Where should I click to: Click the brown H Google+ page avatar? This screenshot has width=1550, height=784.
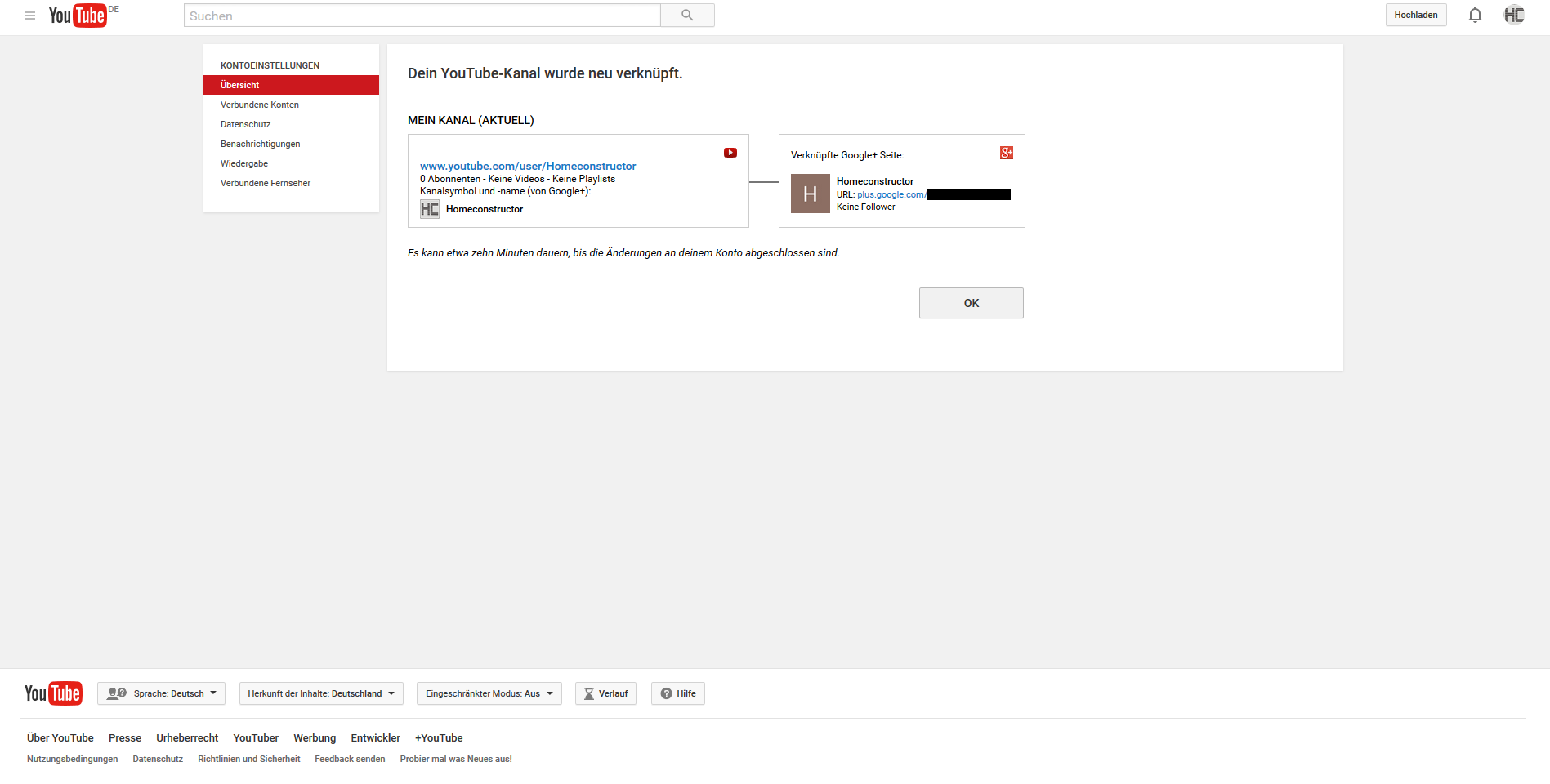pos(811,194)
